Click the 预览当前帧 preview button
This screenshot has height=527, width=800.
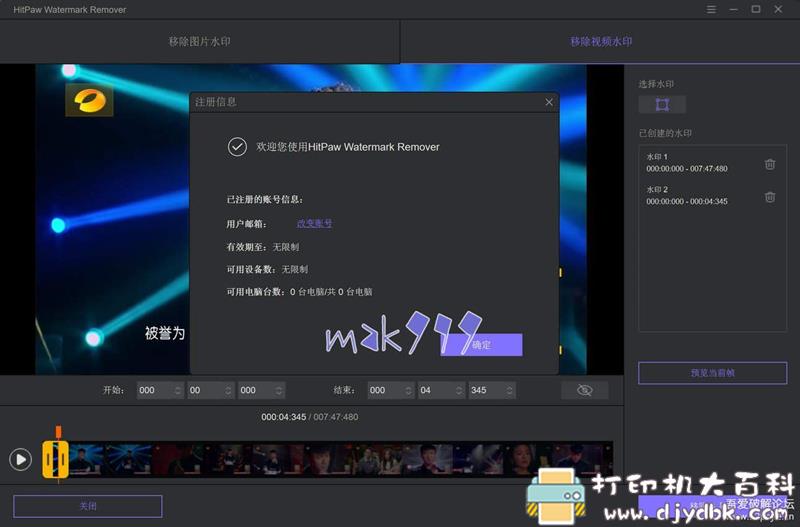(712, 373)
